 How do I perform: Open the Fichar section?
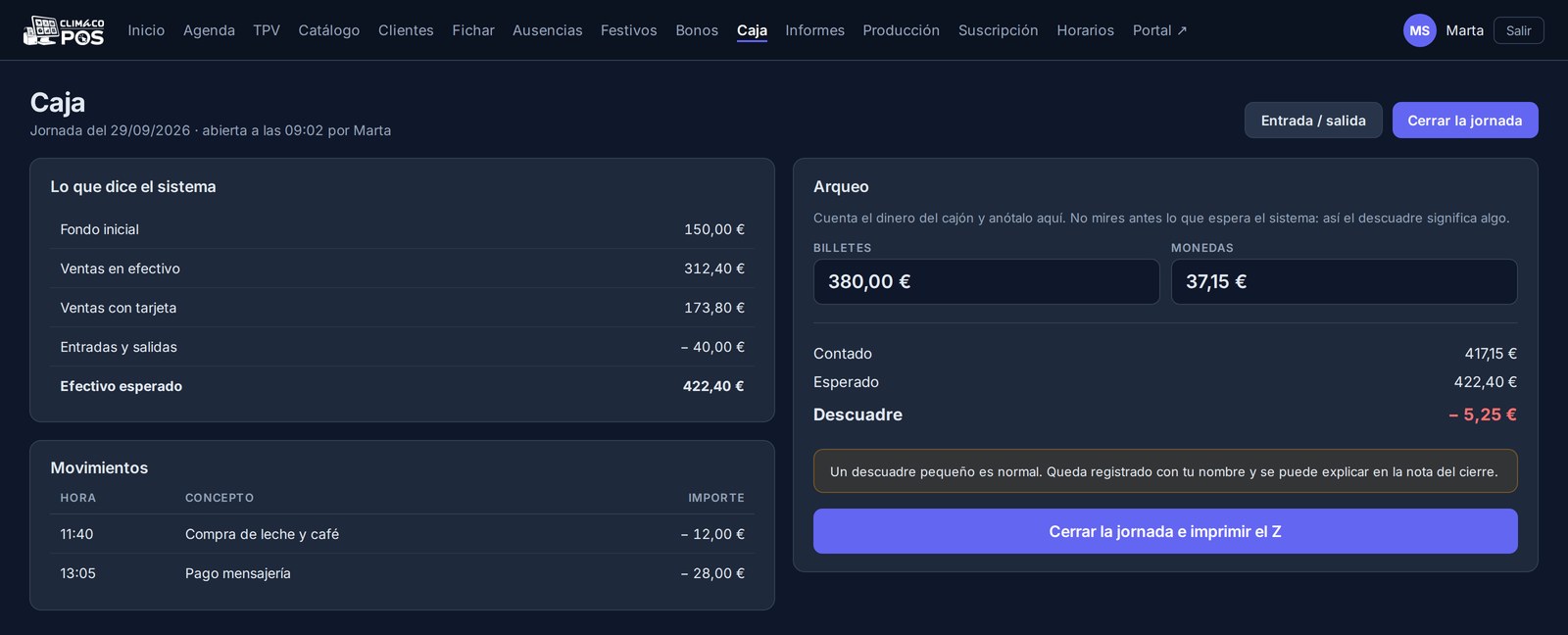[473, 30]
